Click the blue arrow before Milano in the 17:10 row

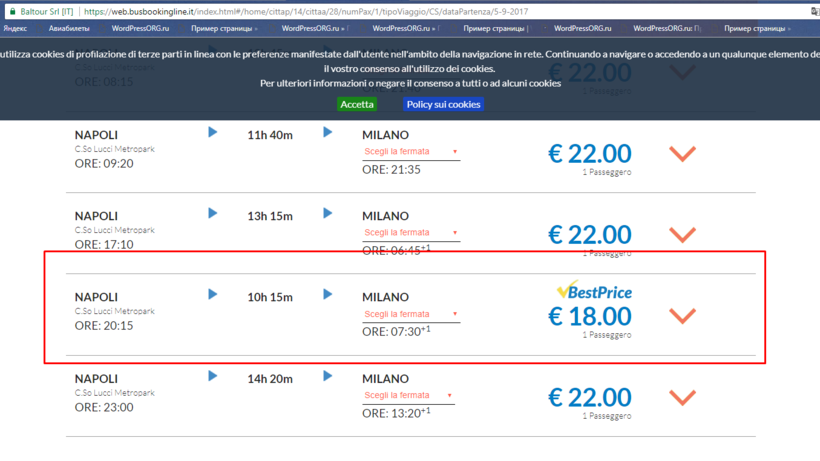[x=328, y=213]
